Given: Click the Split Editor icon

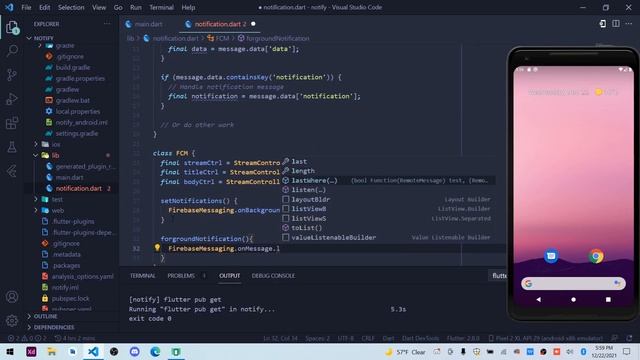Looking at the screenshot, I should click(x=616, y=24).
